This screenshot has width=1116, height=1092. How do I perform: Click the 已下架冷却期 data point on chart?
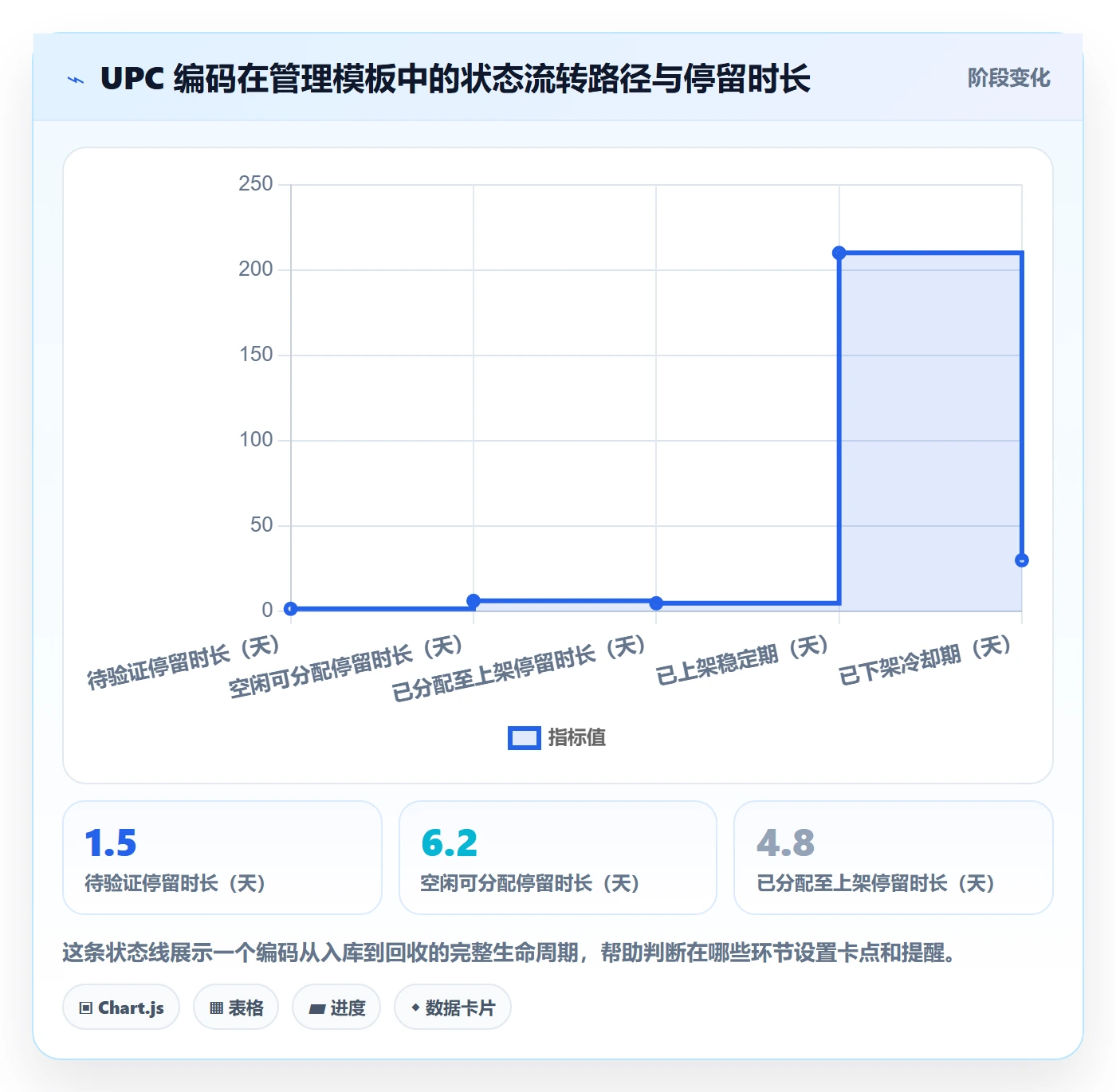tap(1021, 560)
